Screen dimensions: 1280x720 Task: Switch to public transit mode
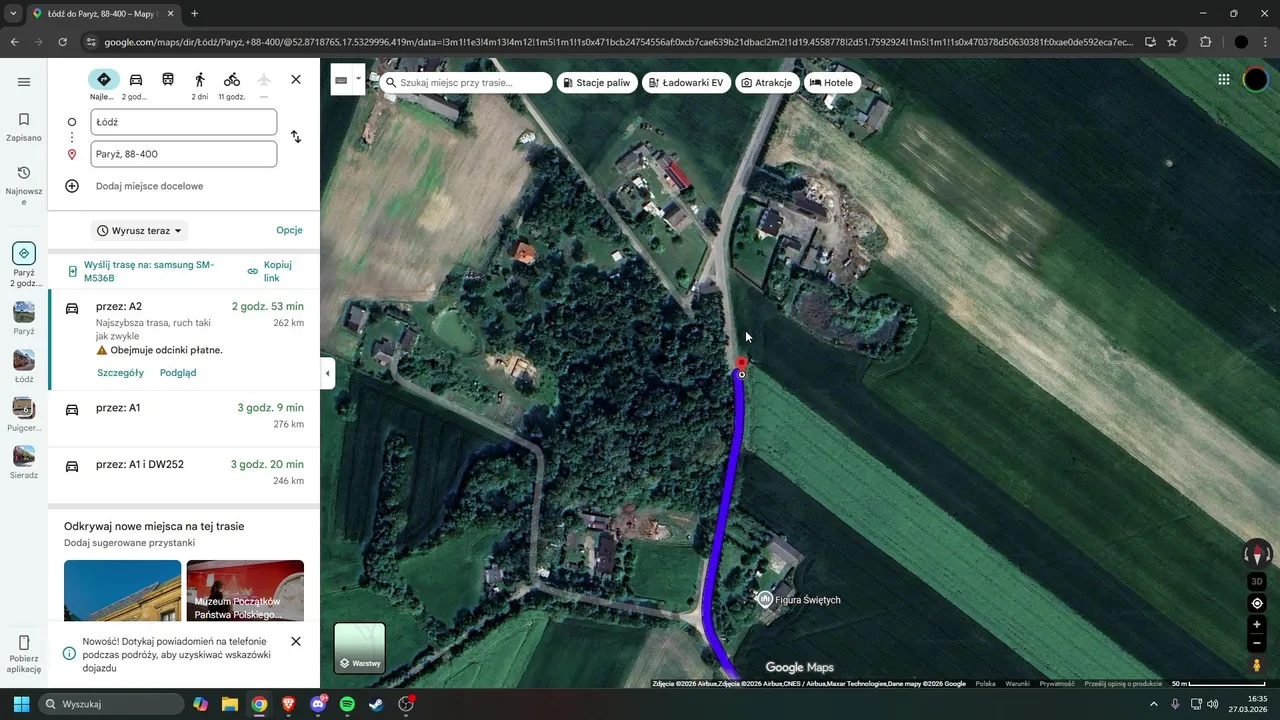[168, 80]
